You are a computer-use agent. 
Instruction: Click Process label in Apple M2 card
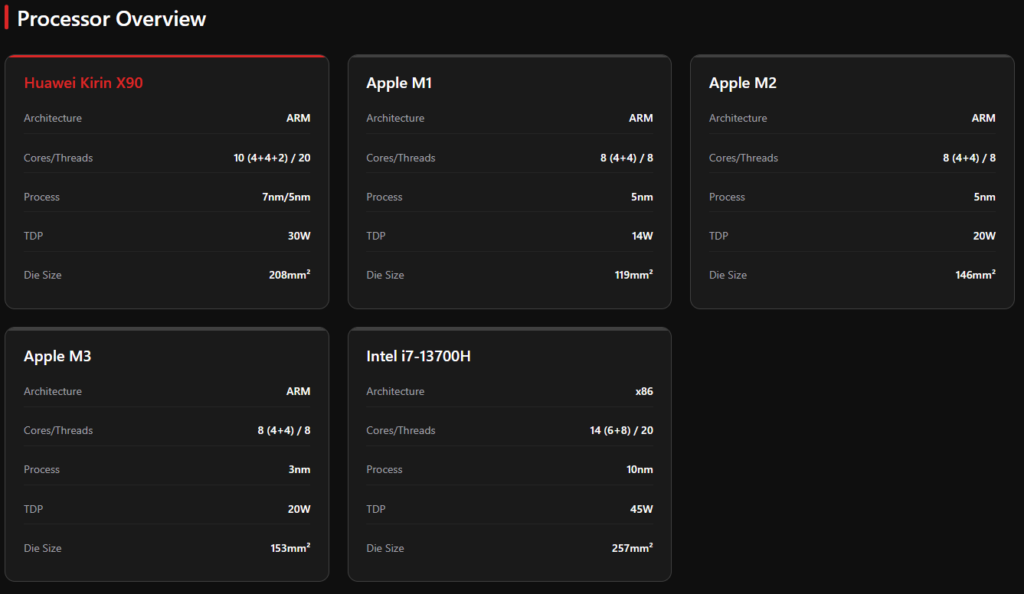click(727, 197)
